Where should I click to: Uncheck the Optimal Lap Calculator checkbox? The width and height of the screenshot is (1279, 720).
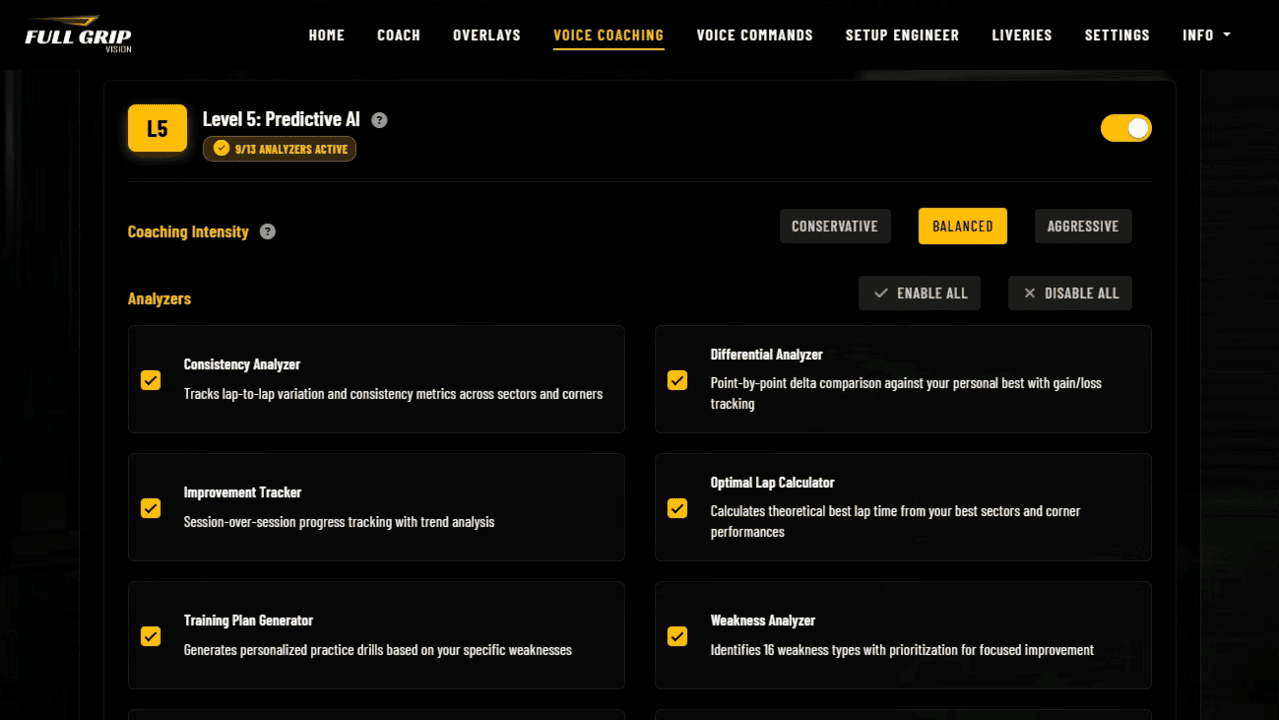coord(677,508)
